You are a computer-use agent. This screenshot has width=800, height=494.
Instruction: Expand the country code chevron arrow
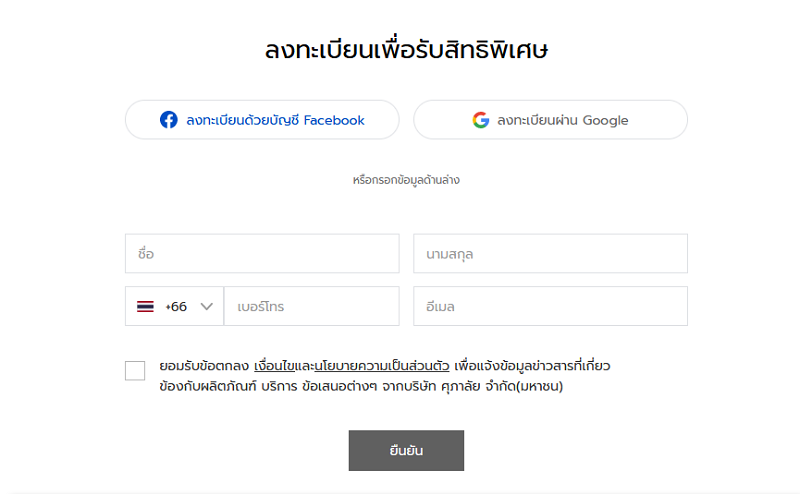(x=207, y=307)
